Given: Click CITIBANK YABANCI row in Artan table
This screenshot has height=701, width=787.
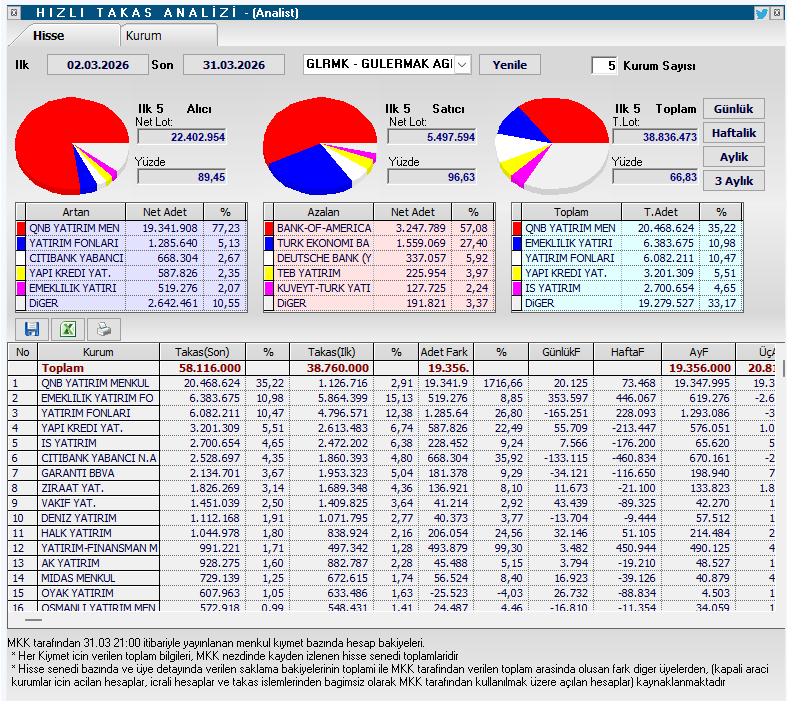Looking at the screenshot, I should [x=130, y=258].
